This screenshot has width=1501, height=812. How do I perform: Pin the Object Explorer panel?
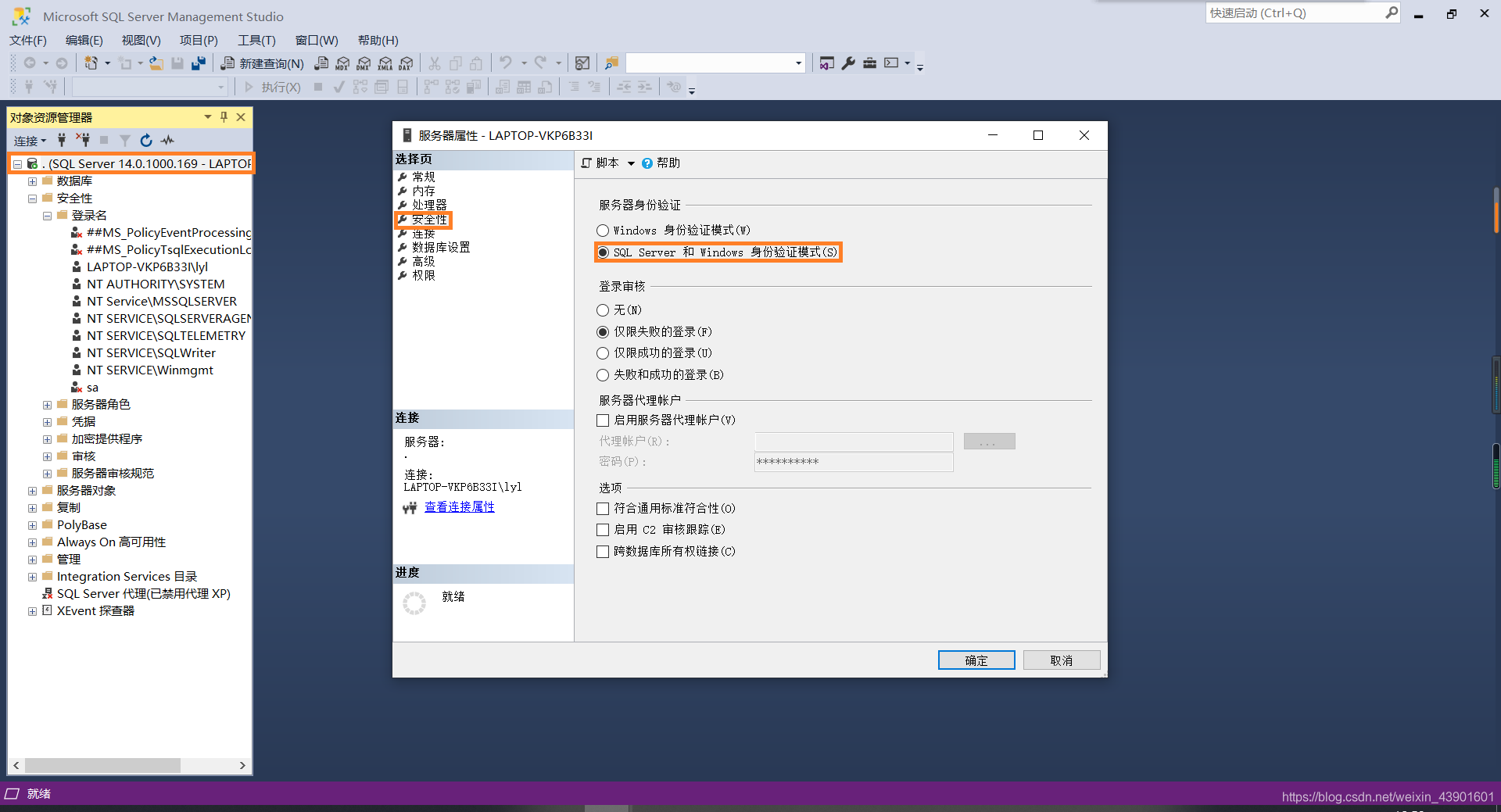[x=224, y=117]
